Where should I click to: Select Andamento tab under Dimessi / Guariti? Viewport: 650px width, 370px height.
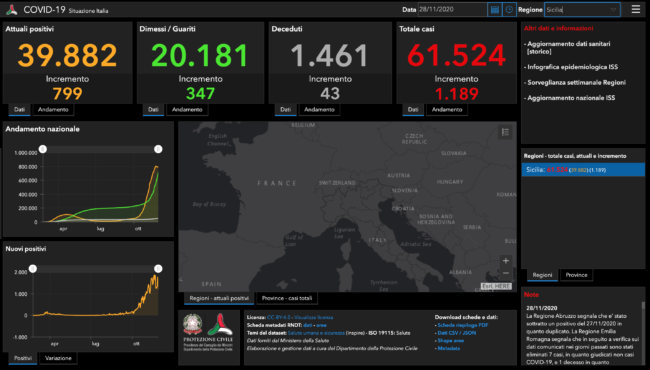tap(187, 110)
